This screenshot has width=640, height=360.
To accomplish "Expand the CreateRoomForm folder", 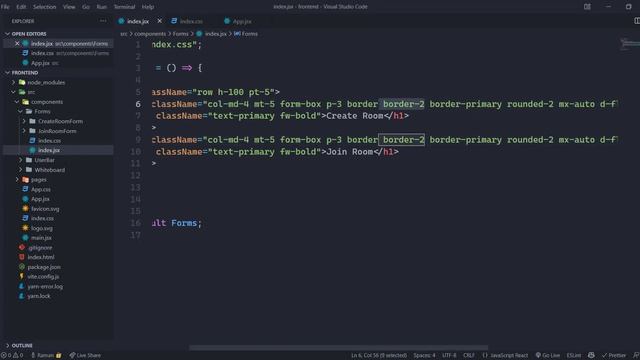I will [x=60, y=121].
